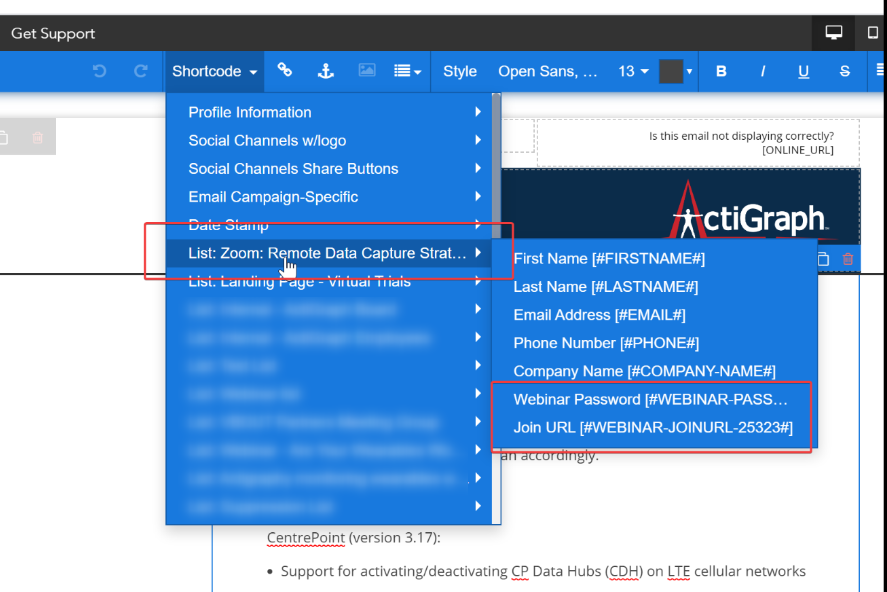Click the CentrePoint (version 3.17) text
Viewport: 887px width, 592px height.
[x=354, y=538]
